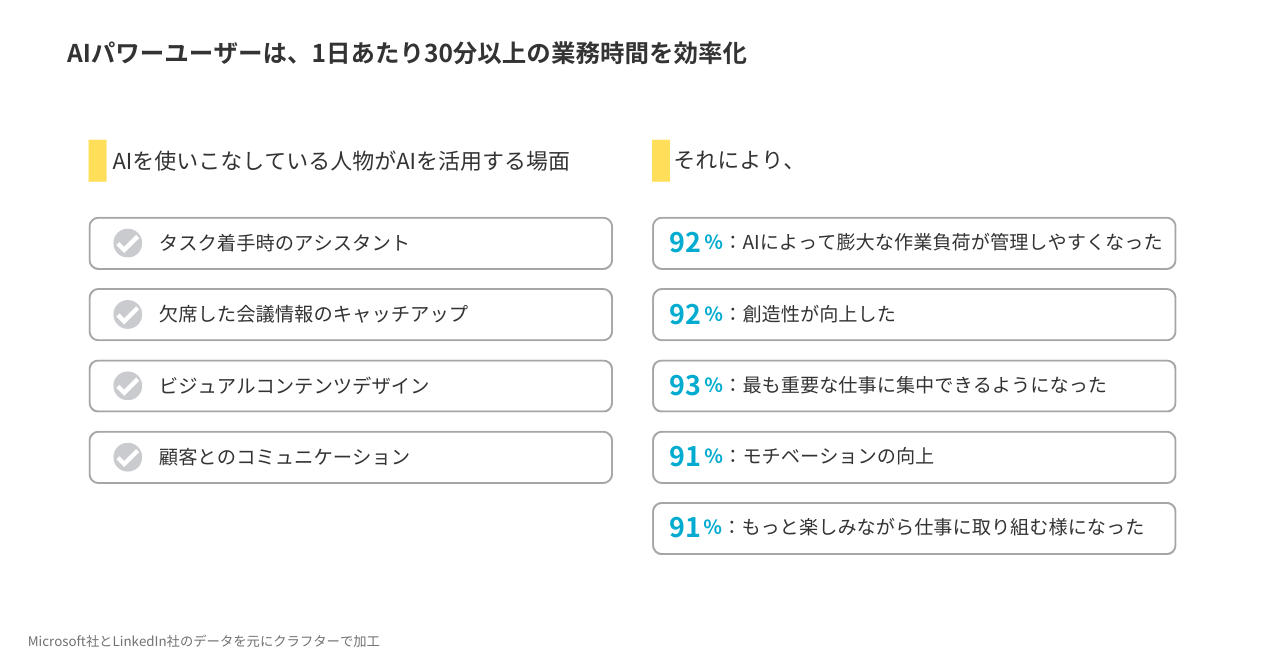Select the 顧客とのコミュニケーション box
This screenshot has width=1280, height=670.
coord(351,457)
